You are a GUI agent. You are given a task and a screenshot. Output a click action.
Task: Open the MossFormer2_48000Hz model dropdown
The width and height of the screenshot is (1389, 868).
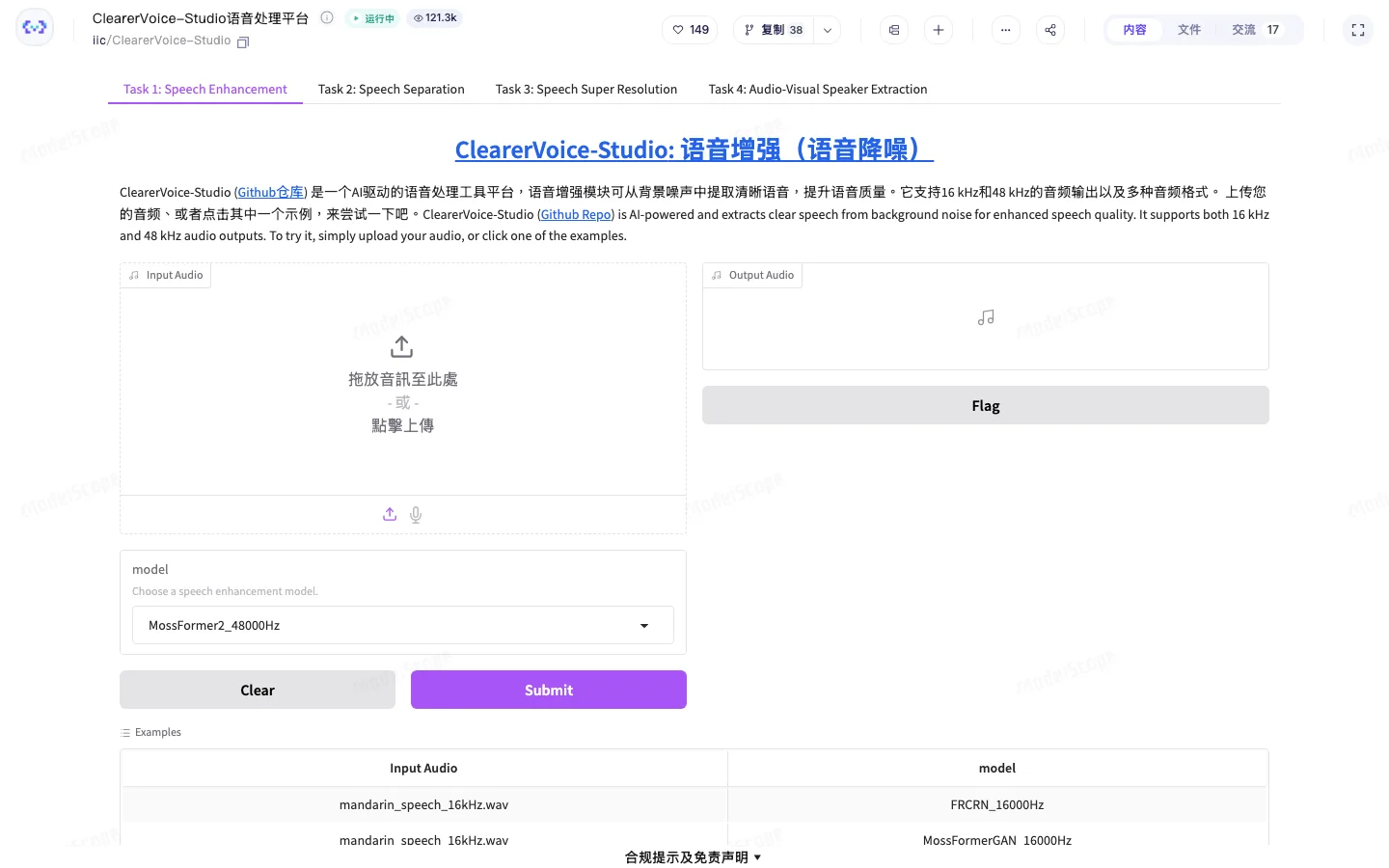tap(403, 625)
